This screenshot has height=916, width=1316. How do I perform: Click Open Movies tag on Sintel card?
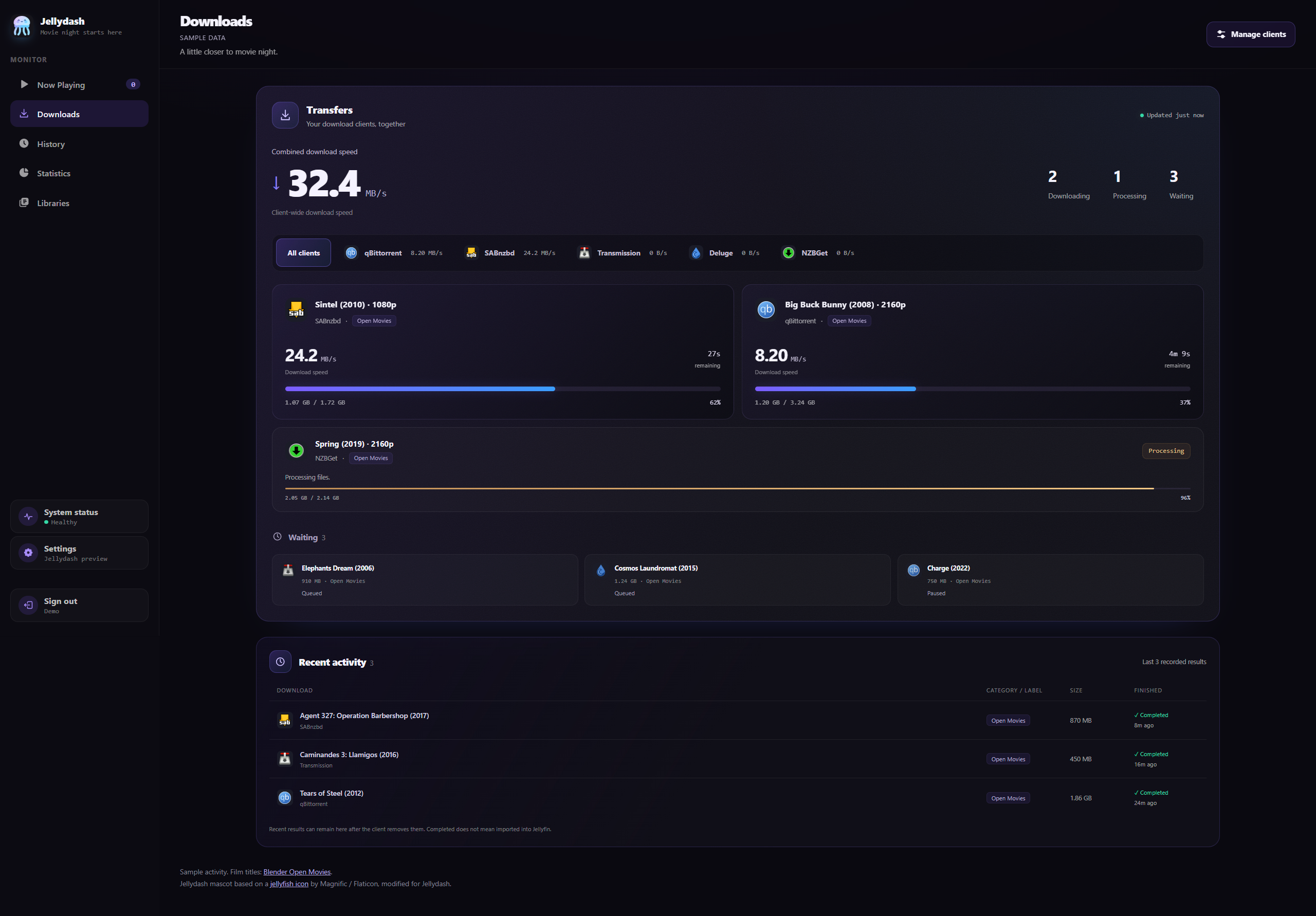[x=374, y=321]
